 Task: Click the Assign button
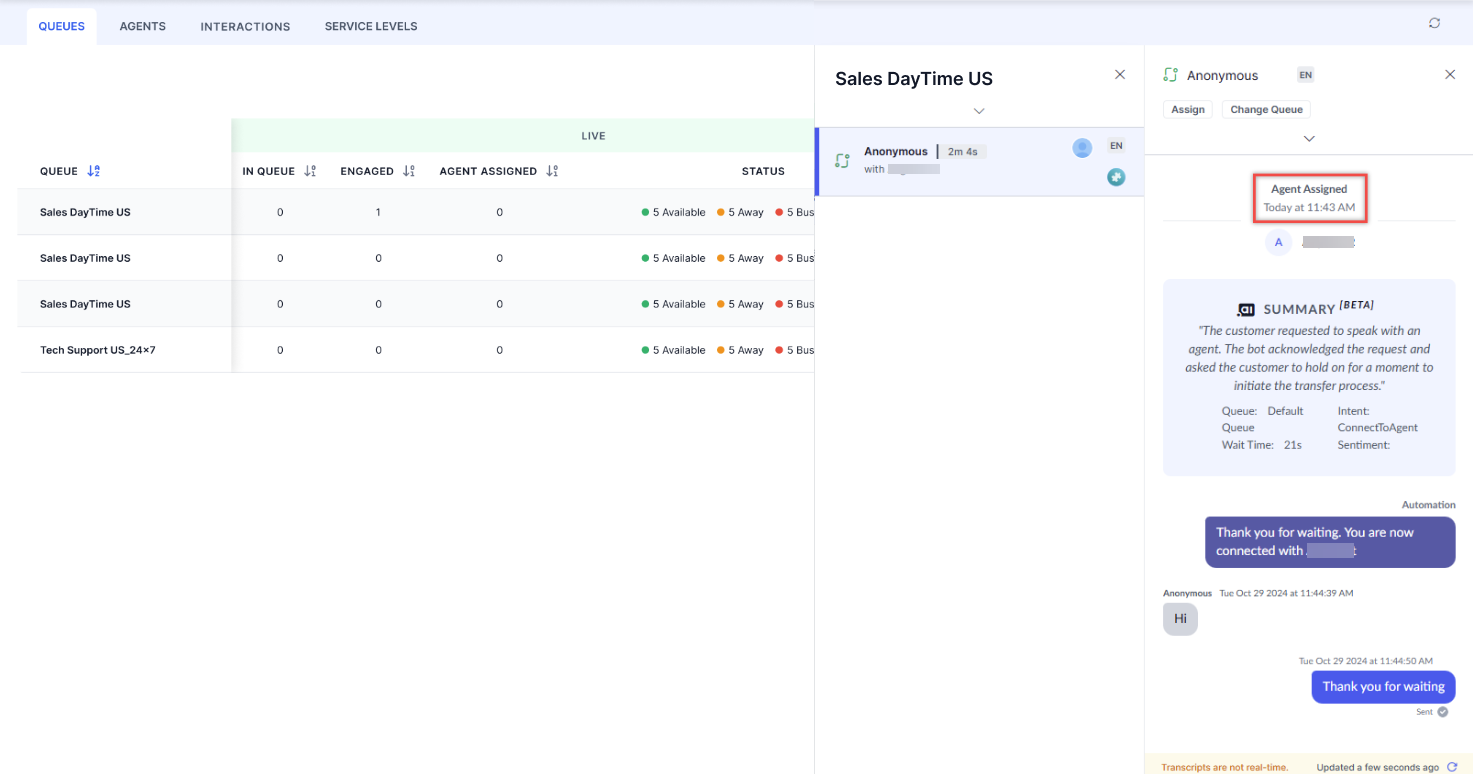[x=1188, y=110]
